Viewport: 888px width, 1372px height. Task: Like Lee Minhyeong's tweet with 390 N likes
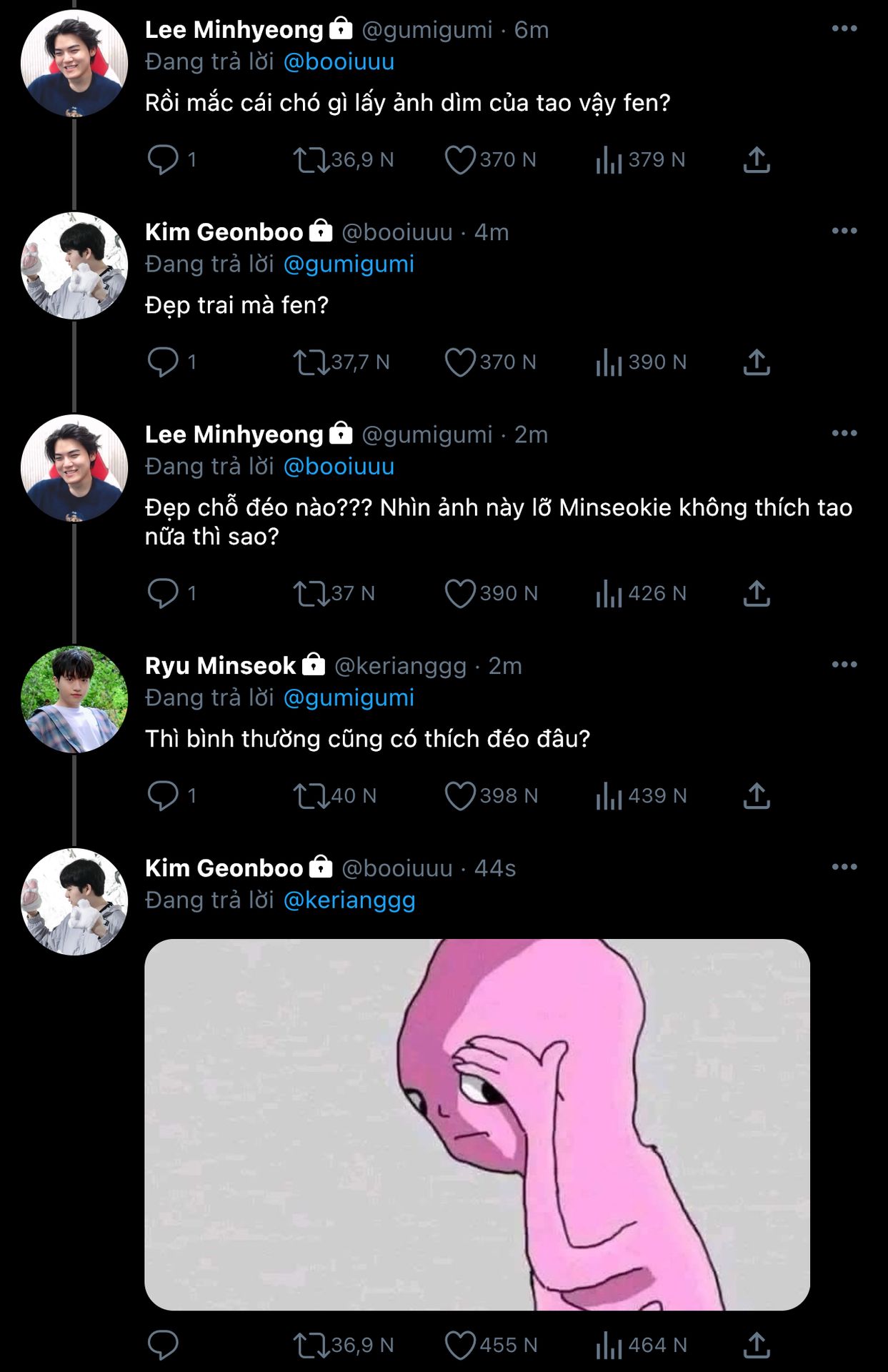tap(460, 593)
